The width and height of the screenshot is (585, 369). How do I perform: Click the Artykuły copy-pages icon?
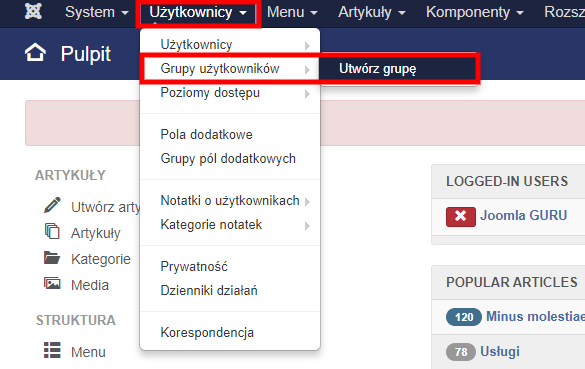pyautogui.click(x=52, y=231)
